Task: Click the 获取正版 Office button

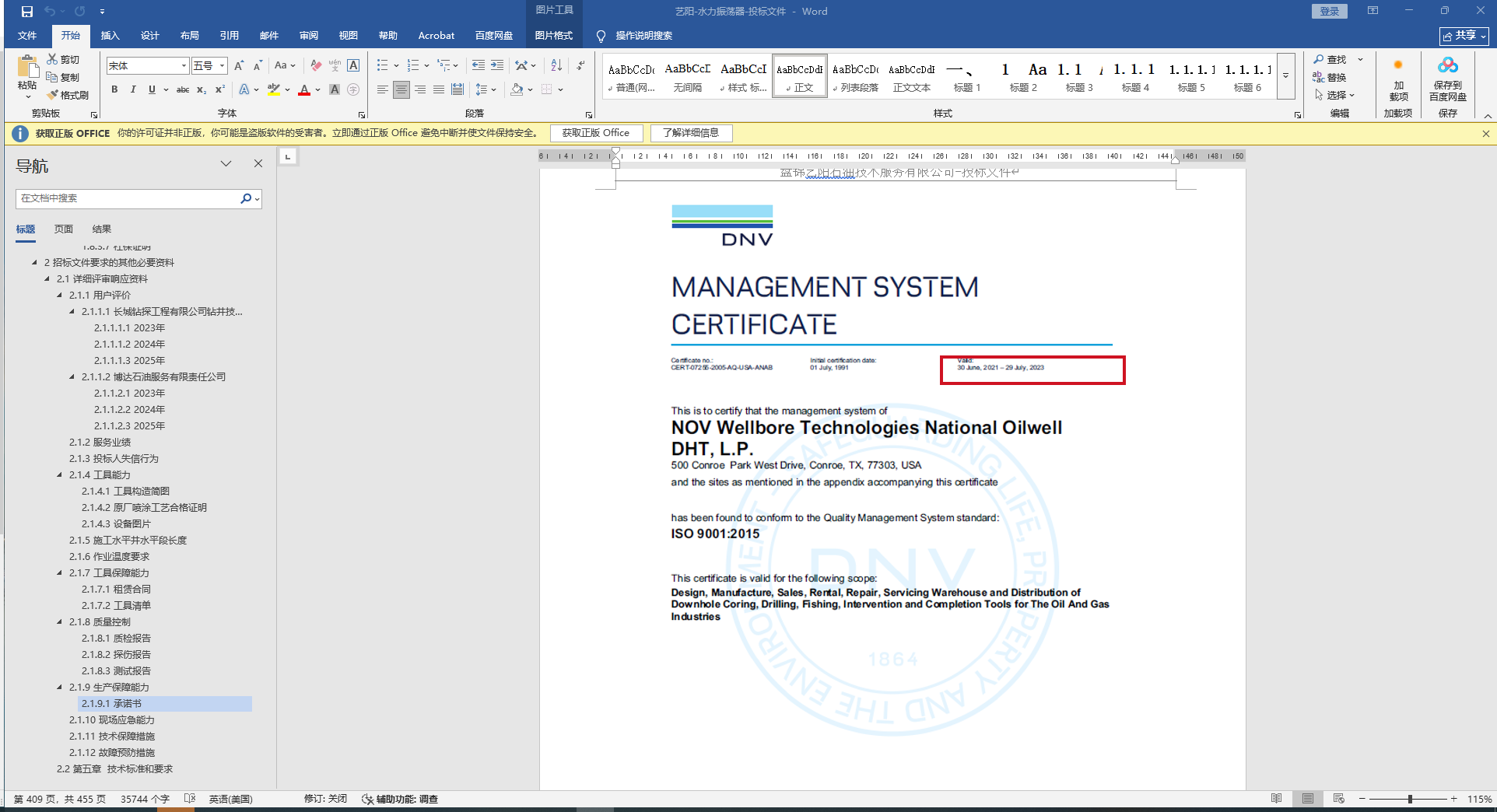Action: (x=596, y=133)
